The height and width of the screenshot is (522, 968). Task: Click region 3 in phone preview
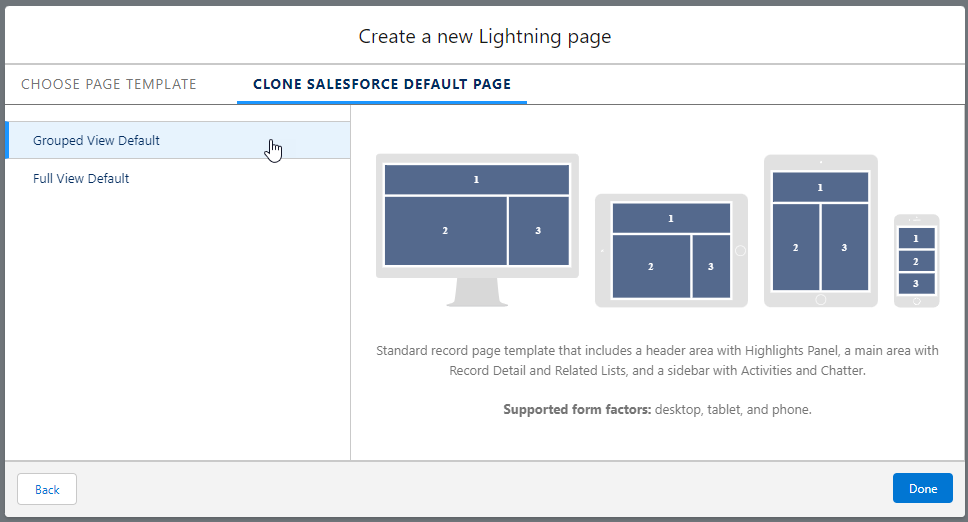tap(916, 284)
